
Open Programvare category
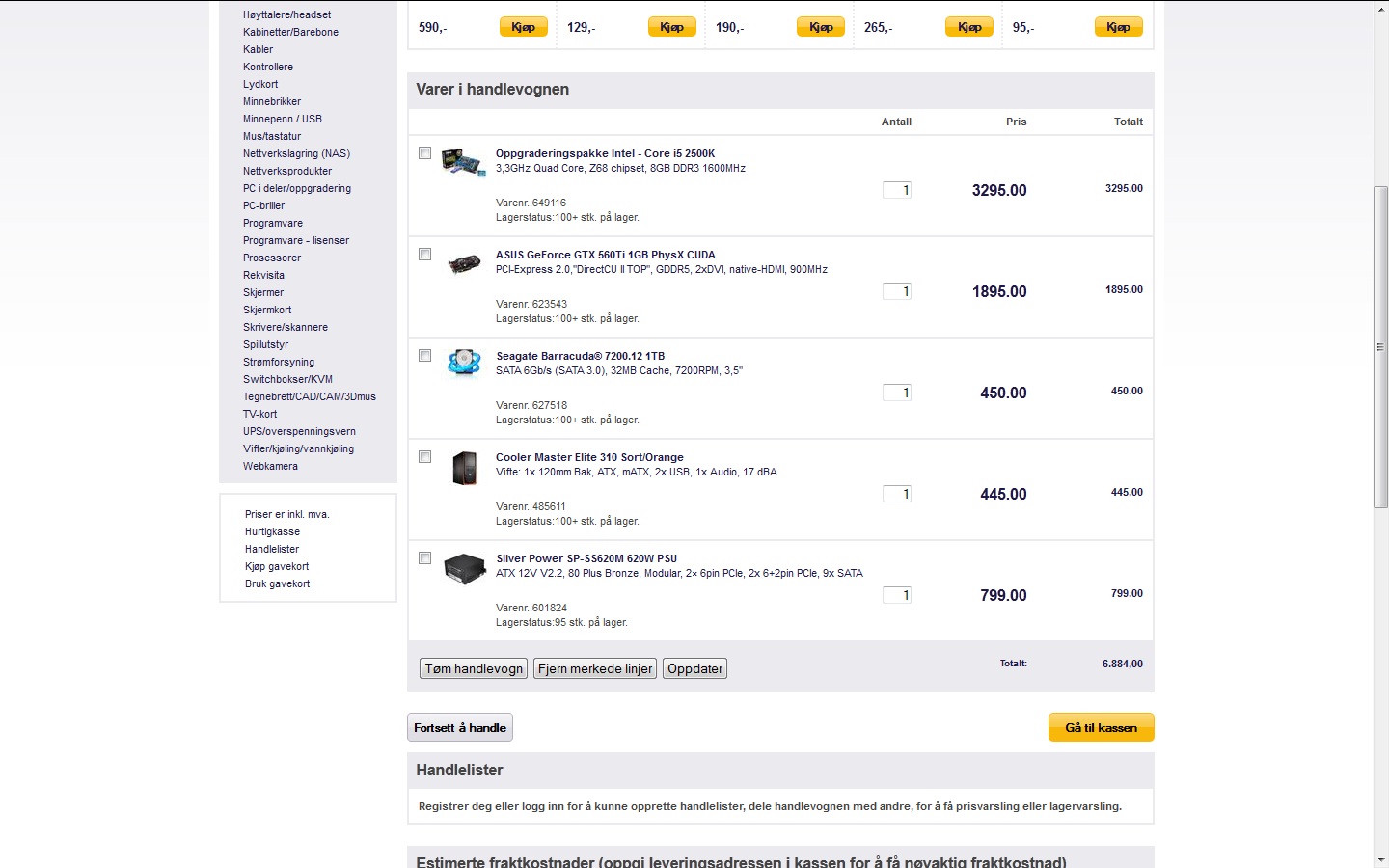coord(273,223)
